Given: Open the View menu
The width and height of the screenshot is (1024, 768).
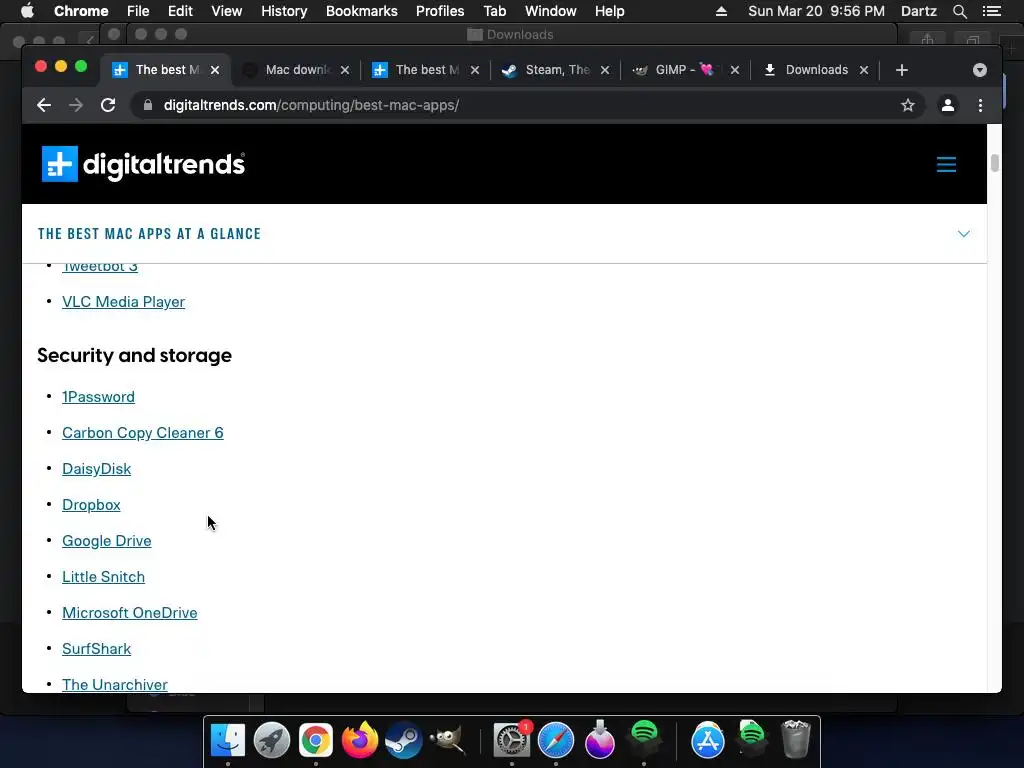Looking at the screenshot, I should click(x=227, y=11).
